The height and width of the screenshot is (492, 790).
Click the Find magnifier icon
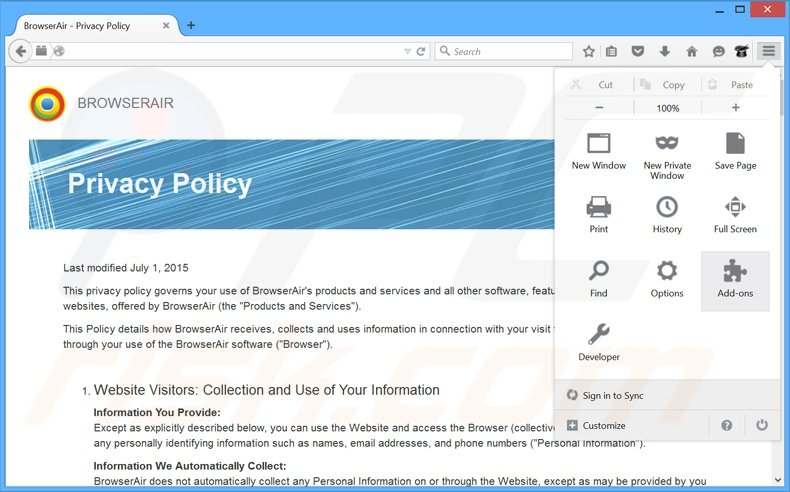click(599, 271)
